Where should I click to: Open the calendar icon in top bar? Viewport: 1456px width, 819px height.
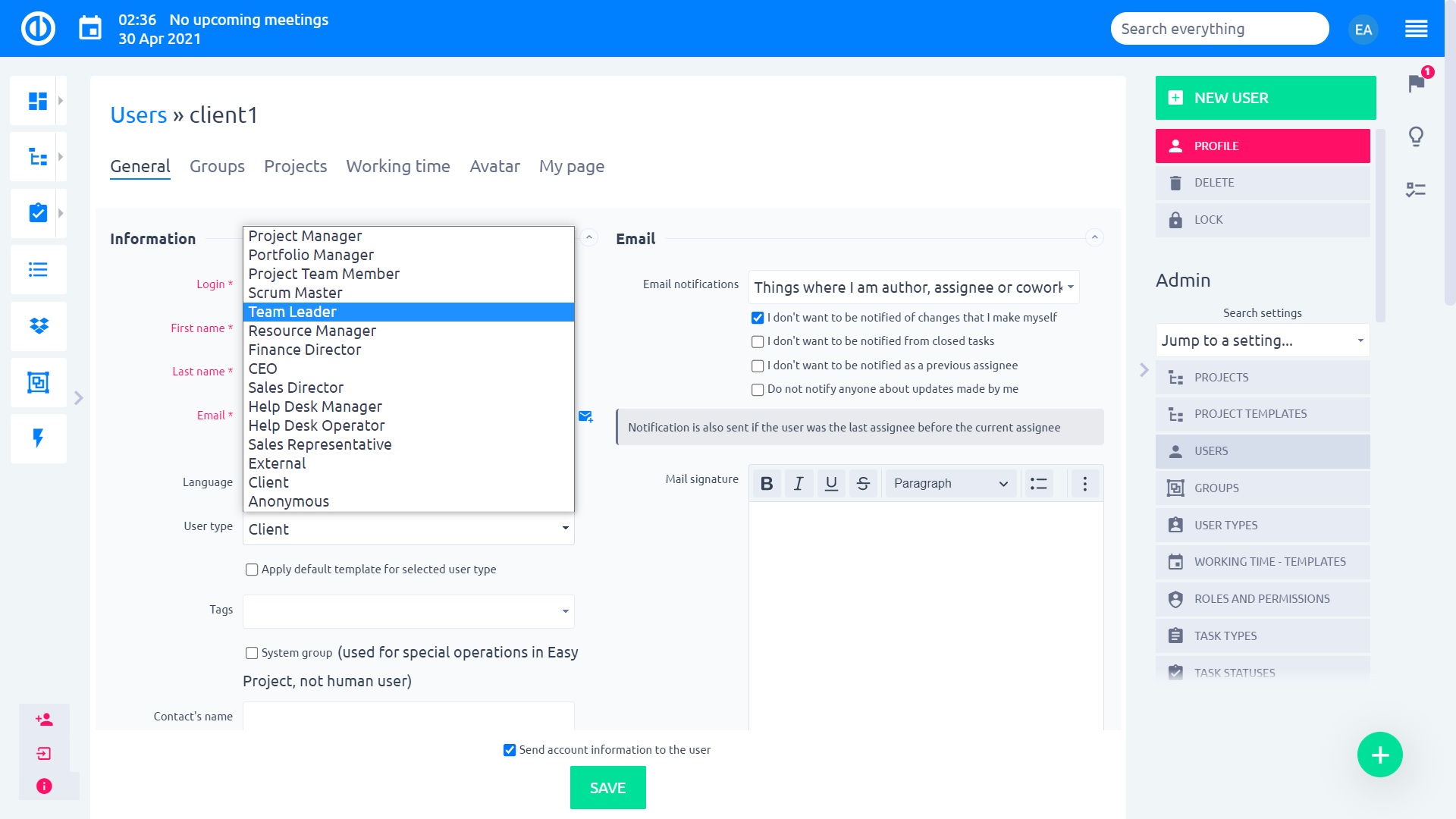click(x=90, y=29)
